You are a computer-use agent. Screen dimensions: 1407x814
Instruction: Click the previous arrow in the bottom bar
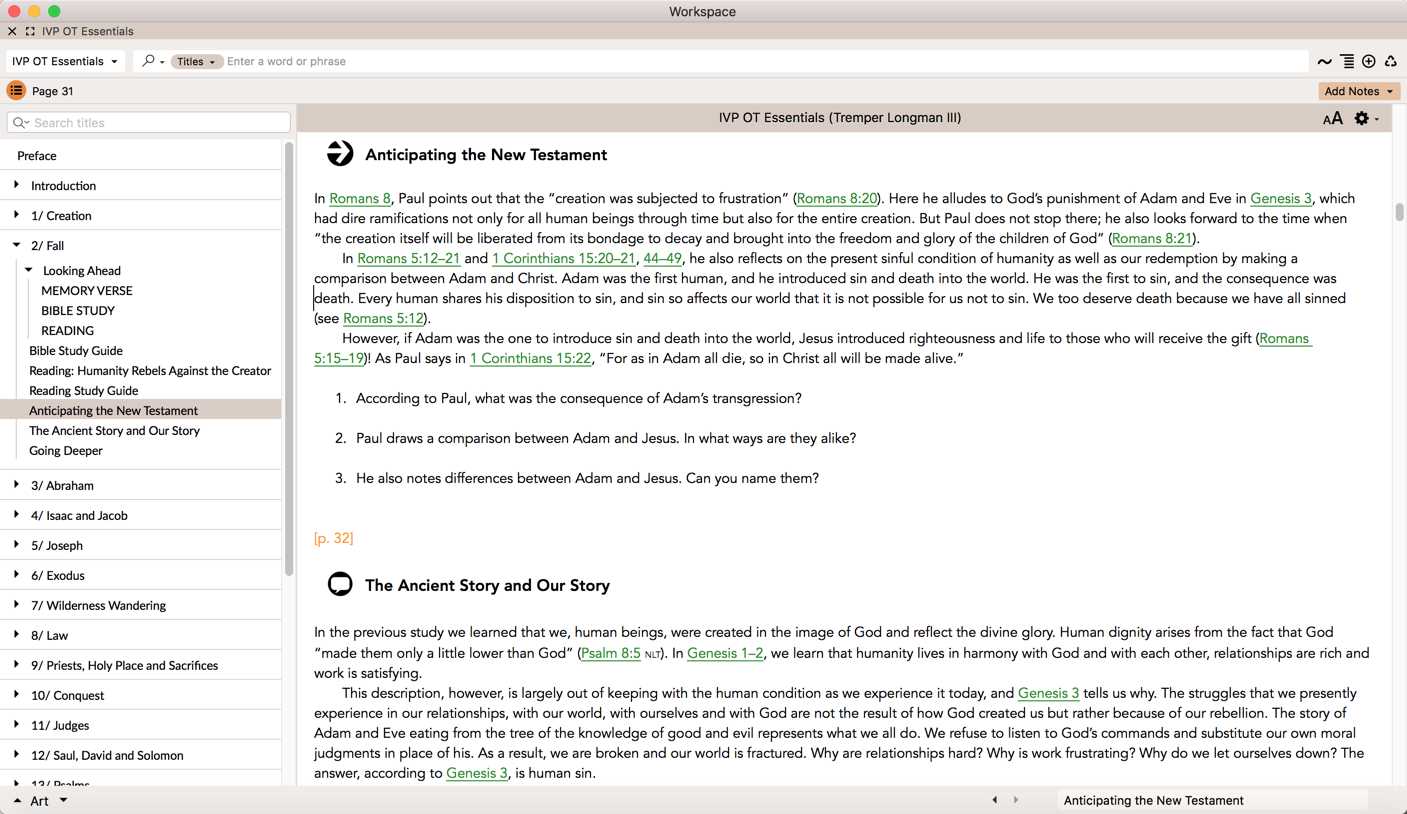coord(995,800)
